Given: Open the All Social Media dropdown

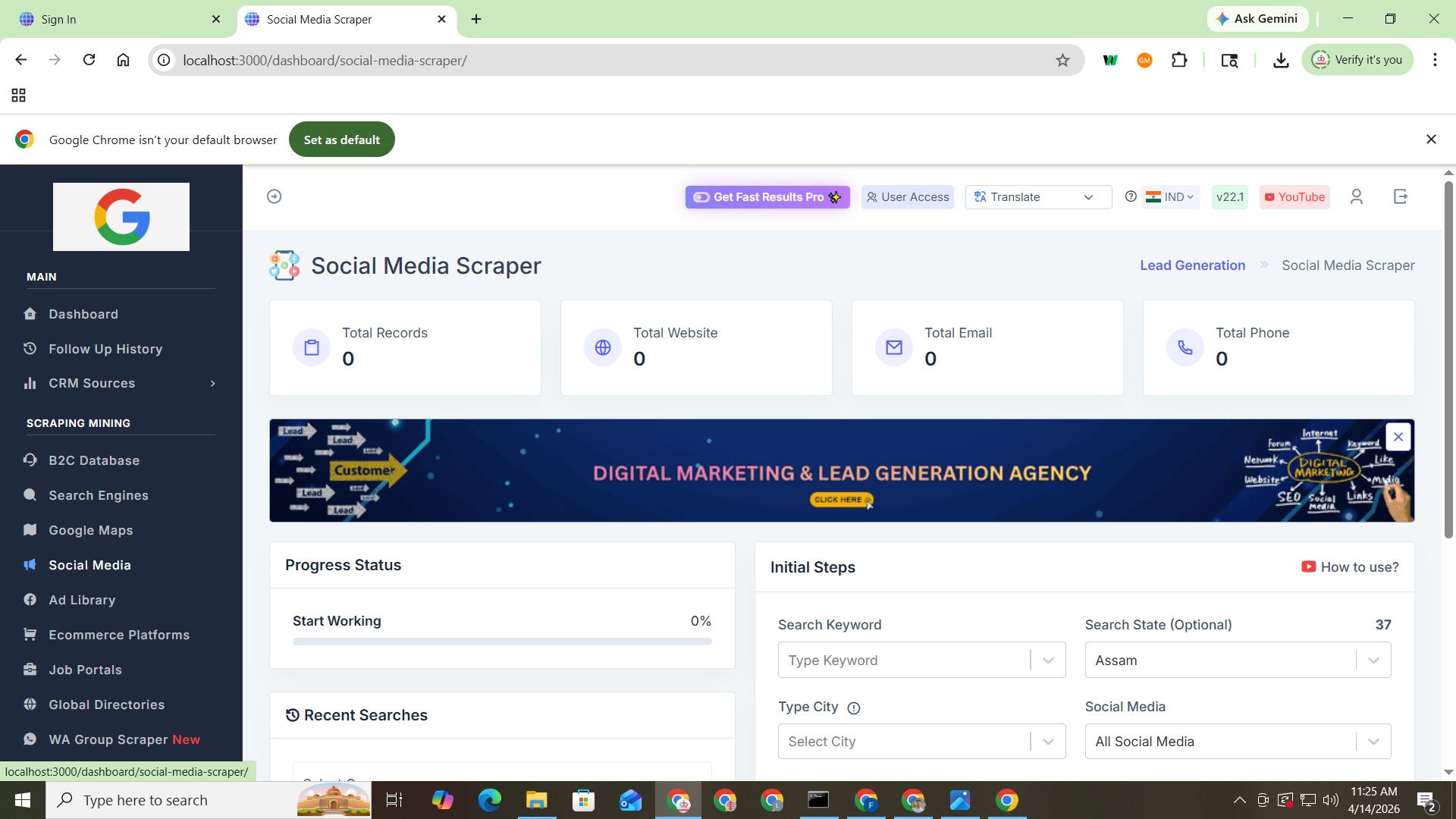Looking at the screenshot, I should tap(1238, 742).
